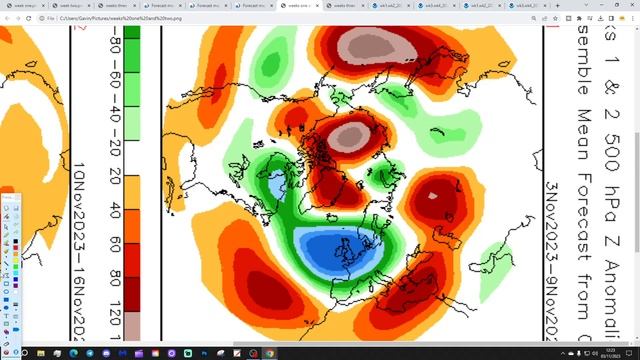This screenshot has width=640, height=360.
Task: Open the notifications icon in system tray
Action: (x=629, y=353)
